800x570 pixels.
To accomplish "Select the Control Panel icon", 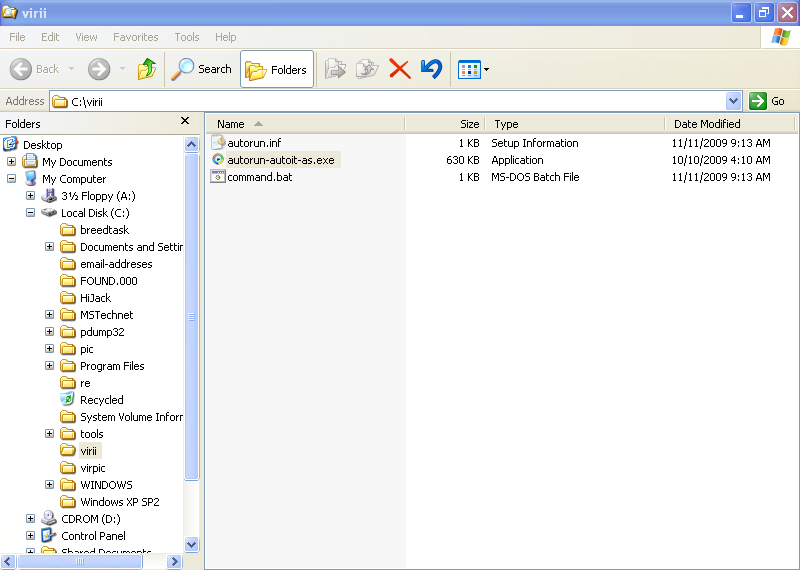I will tap(49, 535).
